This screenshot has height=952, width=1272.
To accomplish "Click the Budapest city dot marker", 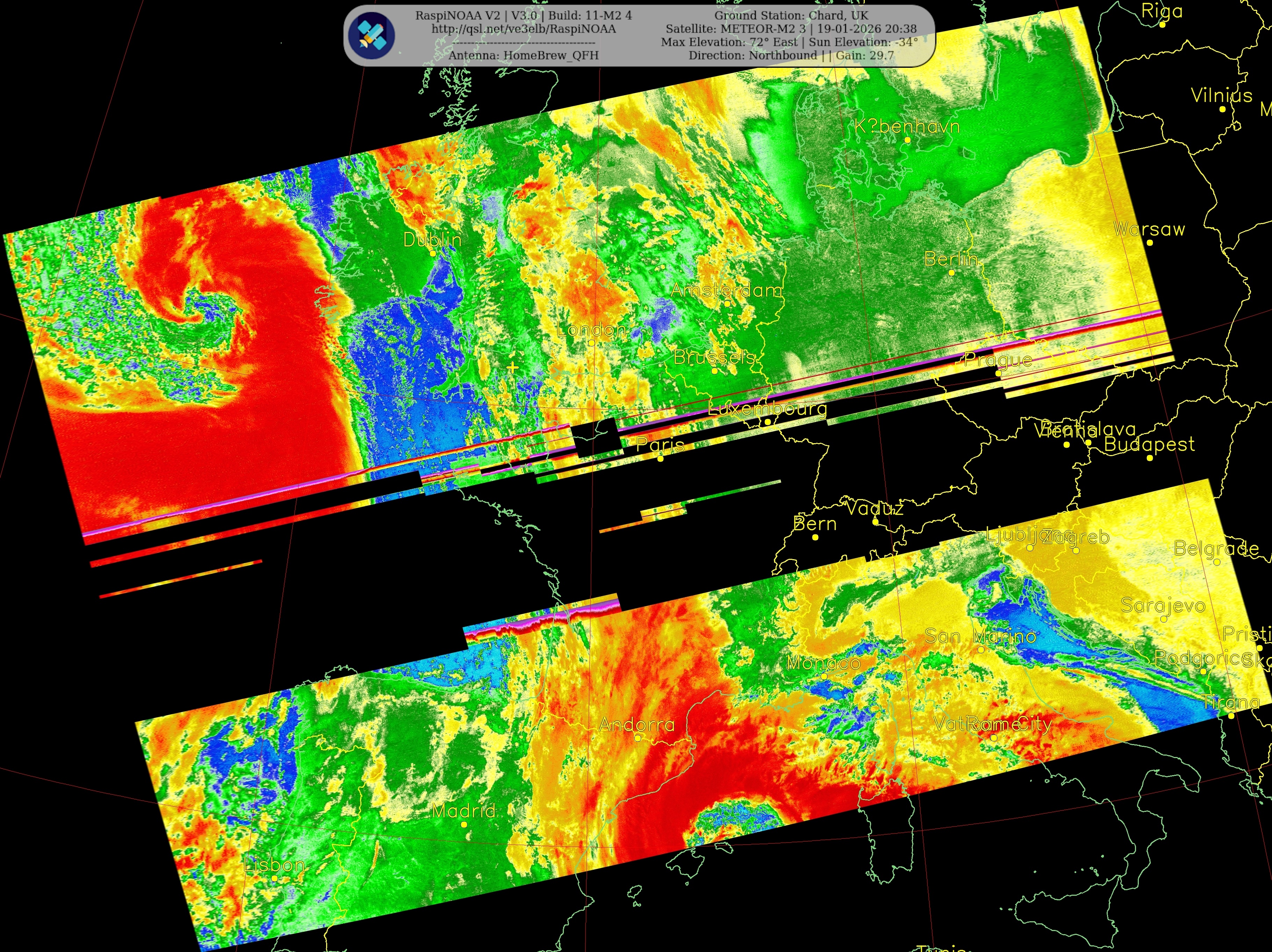I will click(1150, 458).
